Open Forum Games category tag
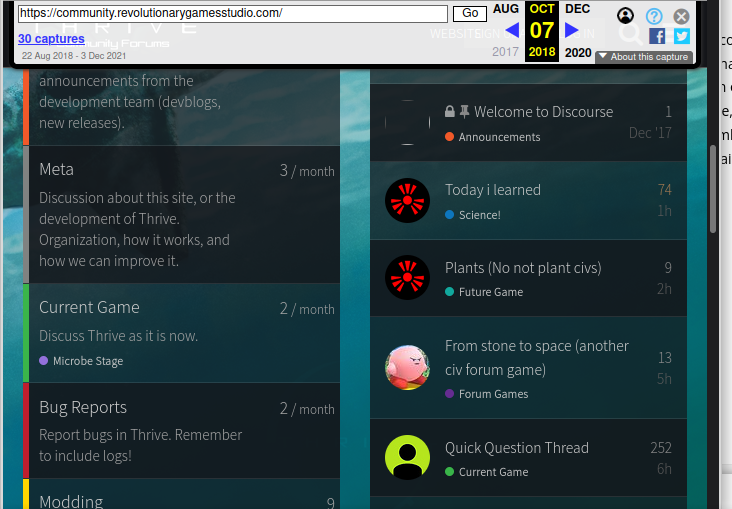Screen dimensions: 732x509 click(493, 394)
